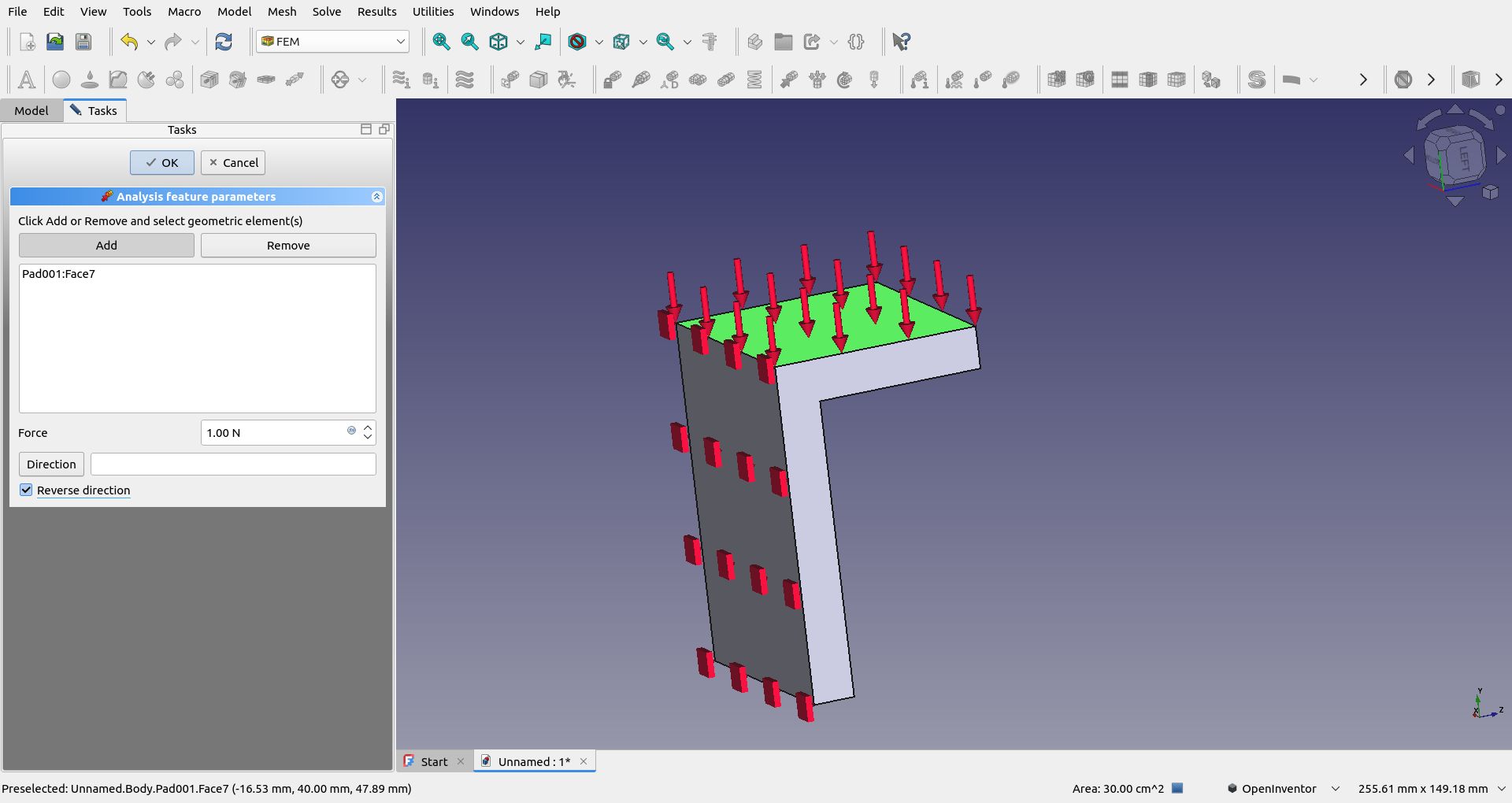Image resolution: width=1512 pixels, height=803 pixels.
Task: Open the variable set braces tool
Action: (857, 42)
